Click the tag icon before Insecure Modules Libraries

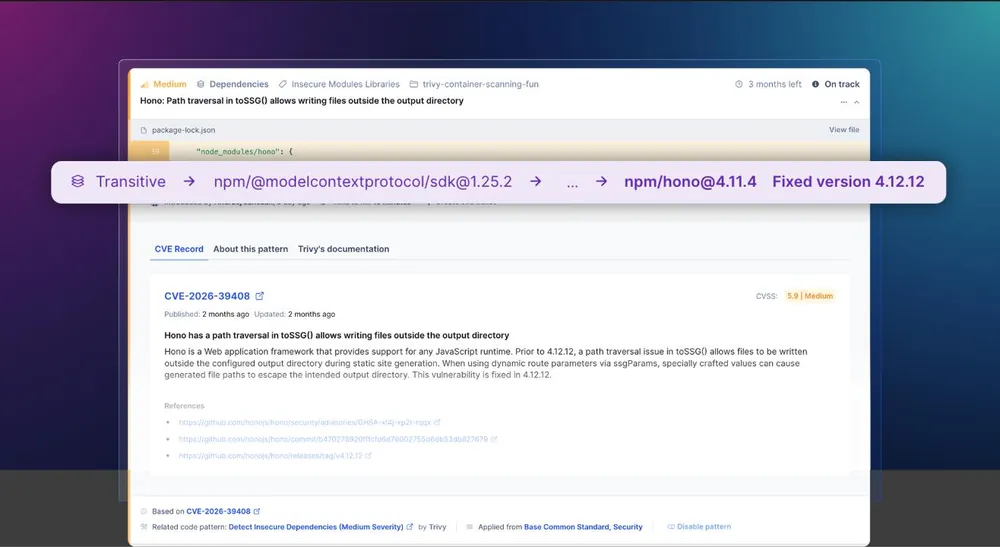click(283, 84)
